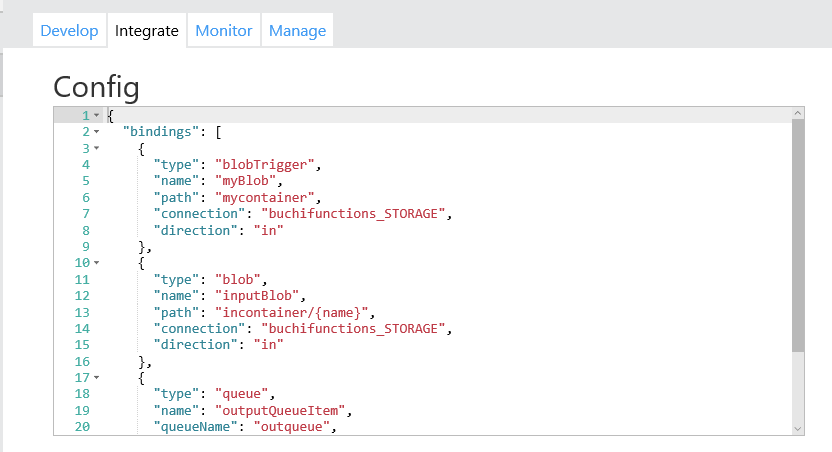
Task: Fold the bindings array at line 2
Action: 96,132
